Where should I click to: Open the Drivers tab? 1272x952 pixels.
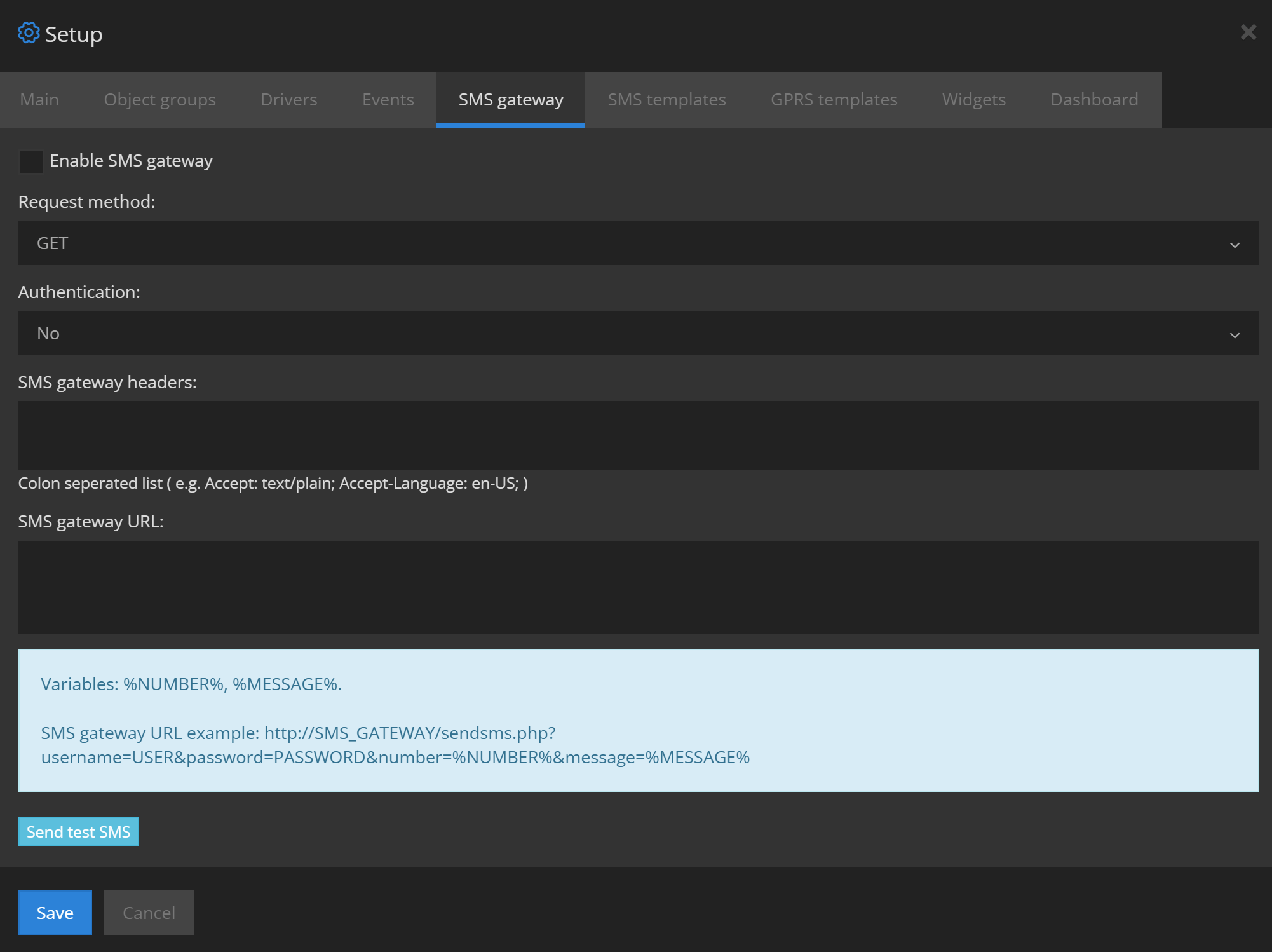pos(288,100)
